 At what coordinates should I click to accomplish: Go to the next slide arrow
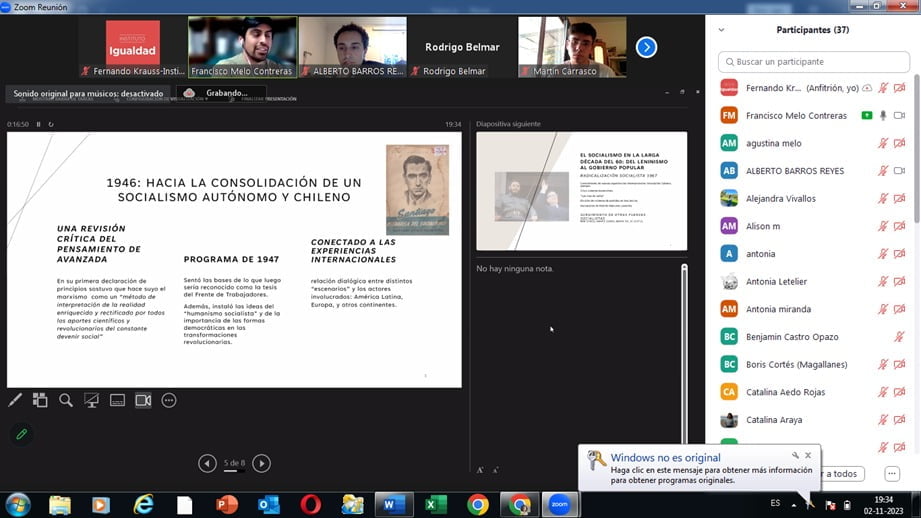(x=261, y=463)
